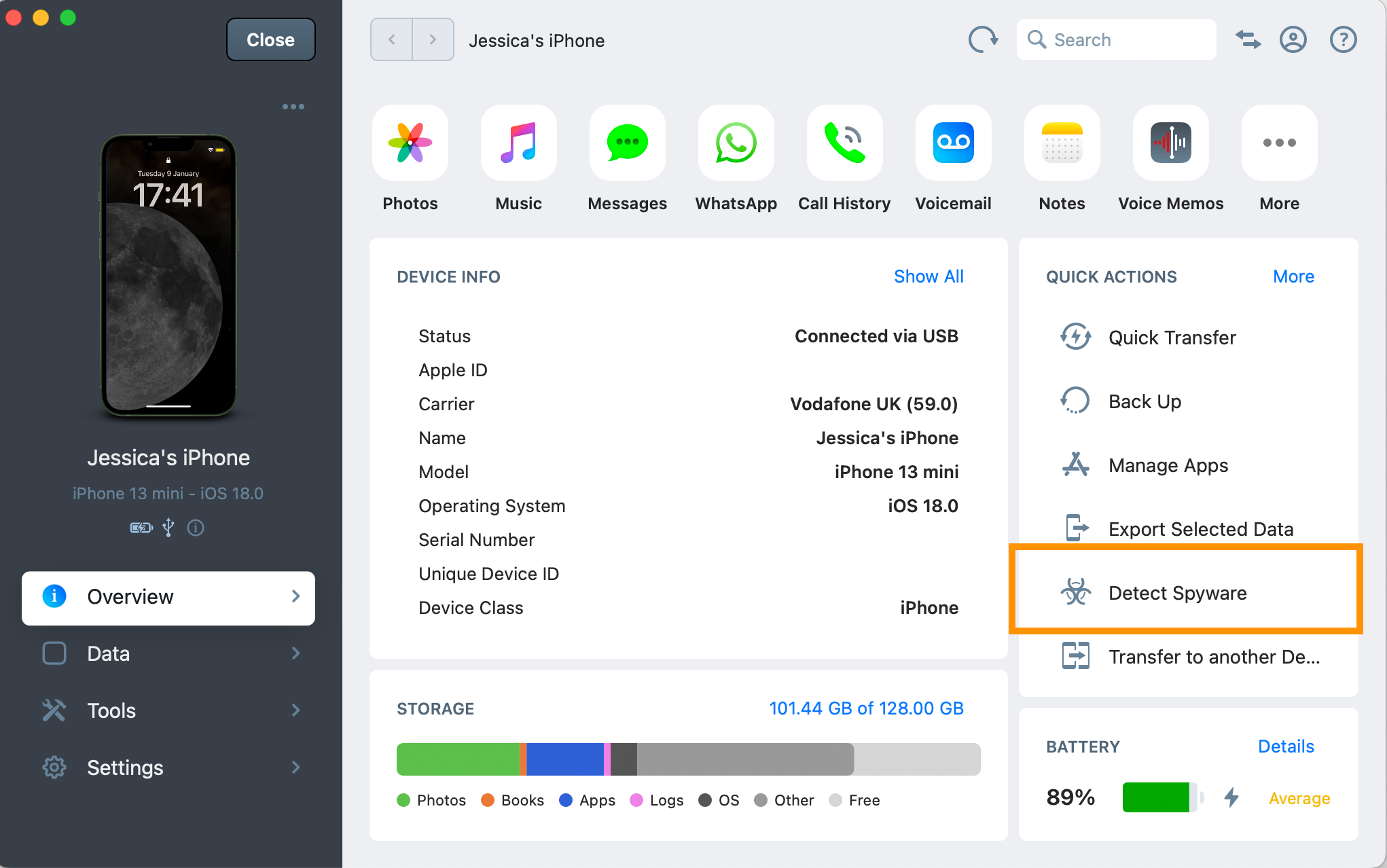Click the Quick Transfer label

tap(1172, 338)
